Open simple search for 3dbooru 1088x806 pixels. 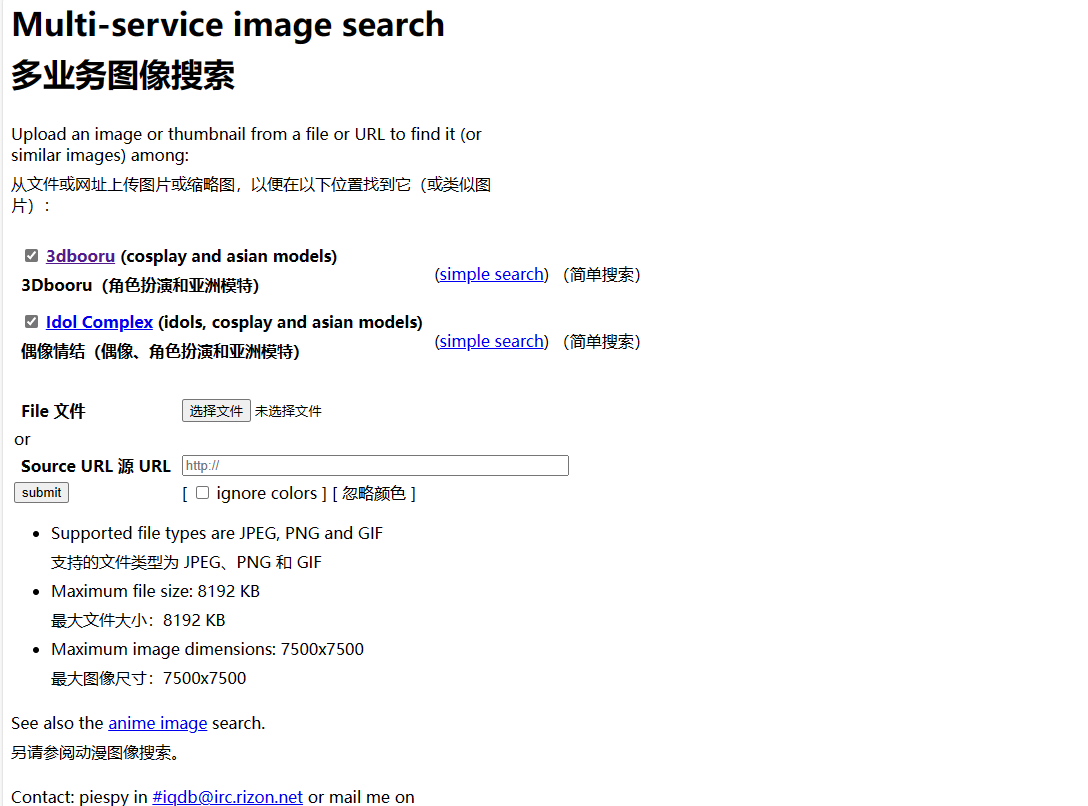tap(491, 274)
